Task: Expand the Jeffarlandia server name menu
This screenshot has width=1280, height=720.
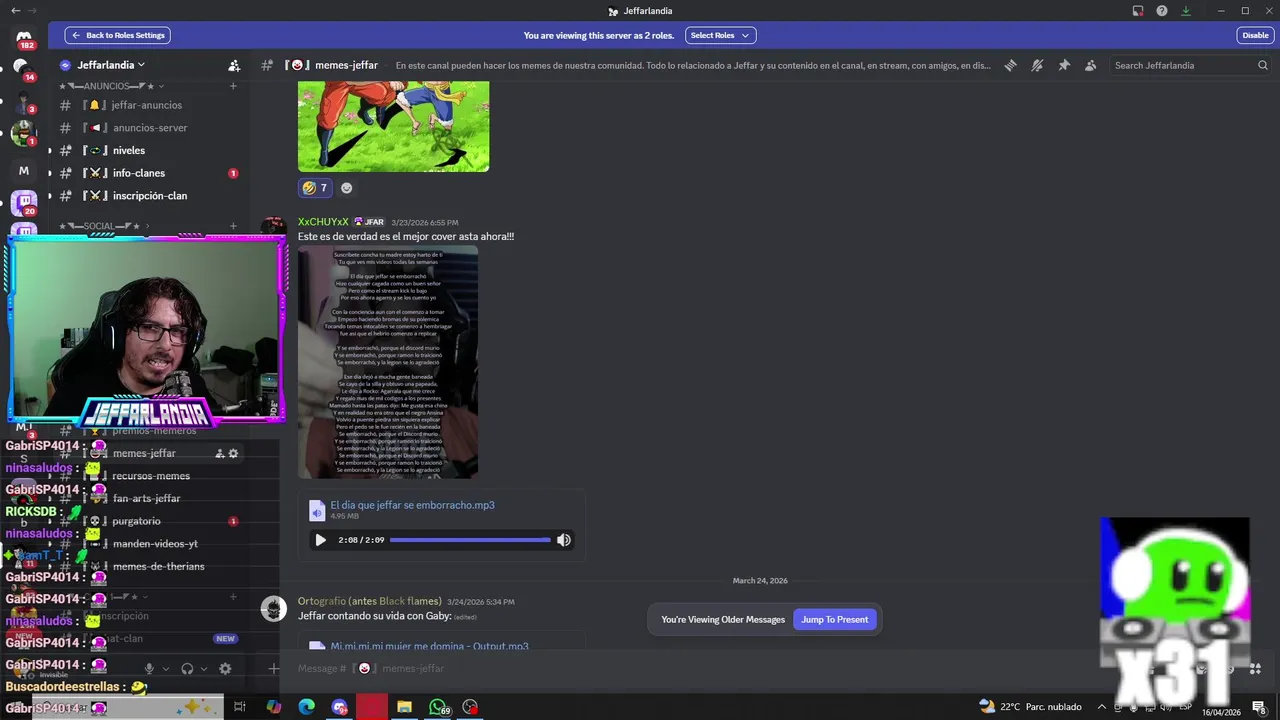Action: [x=110, y=65]
